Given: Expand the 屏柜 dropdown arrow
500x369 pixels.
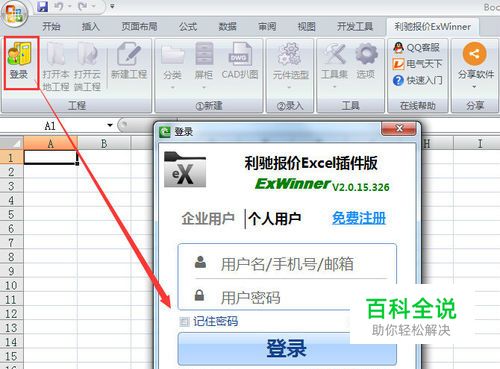Looking at the screenshot, I should (204, 87).
